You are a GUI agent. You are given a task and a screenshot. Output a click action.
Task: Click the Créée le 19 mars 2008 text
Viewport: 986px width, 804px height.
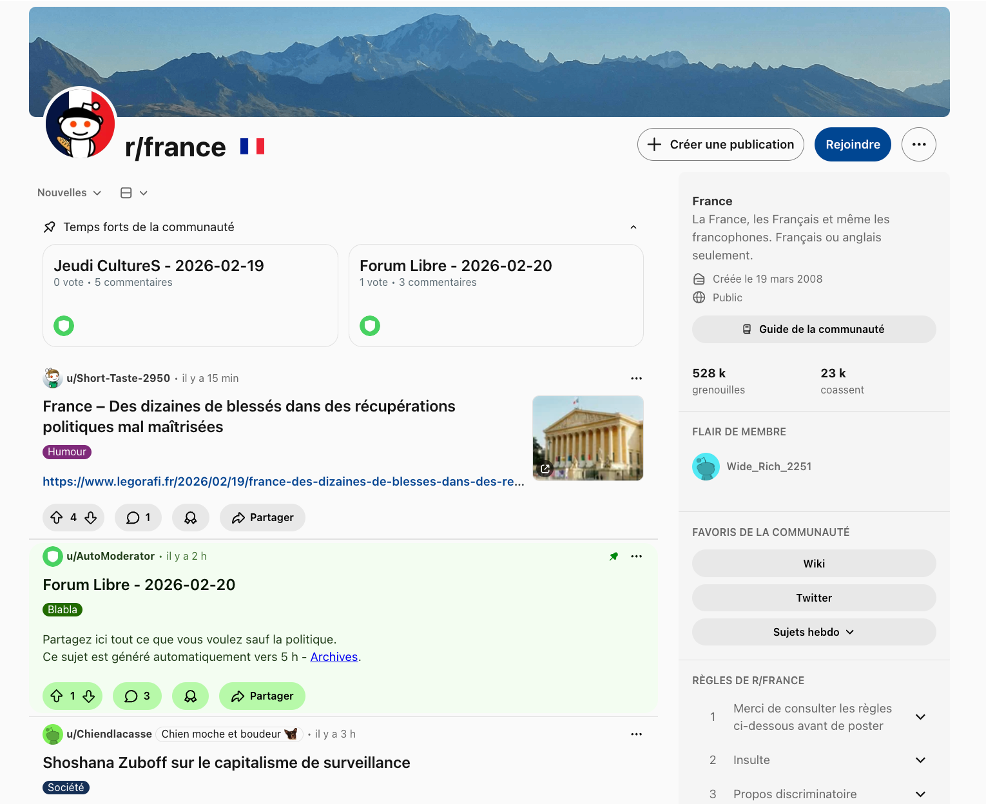[x=767, y=279]
